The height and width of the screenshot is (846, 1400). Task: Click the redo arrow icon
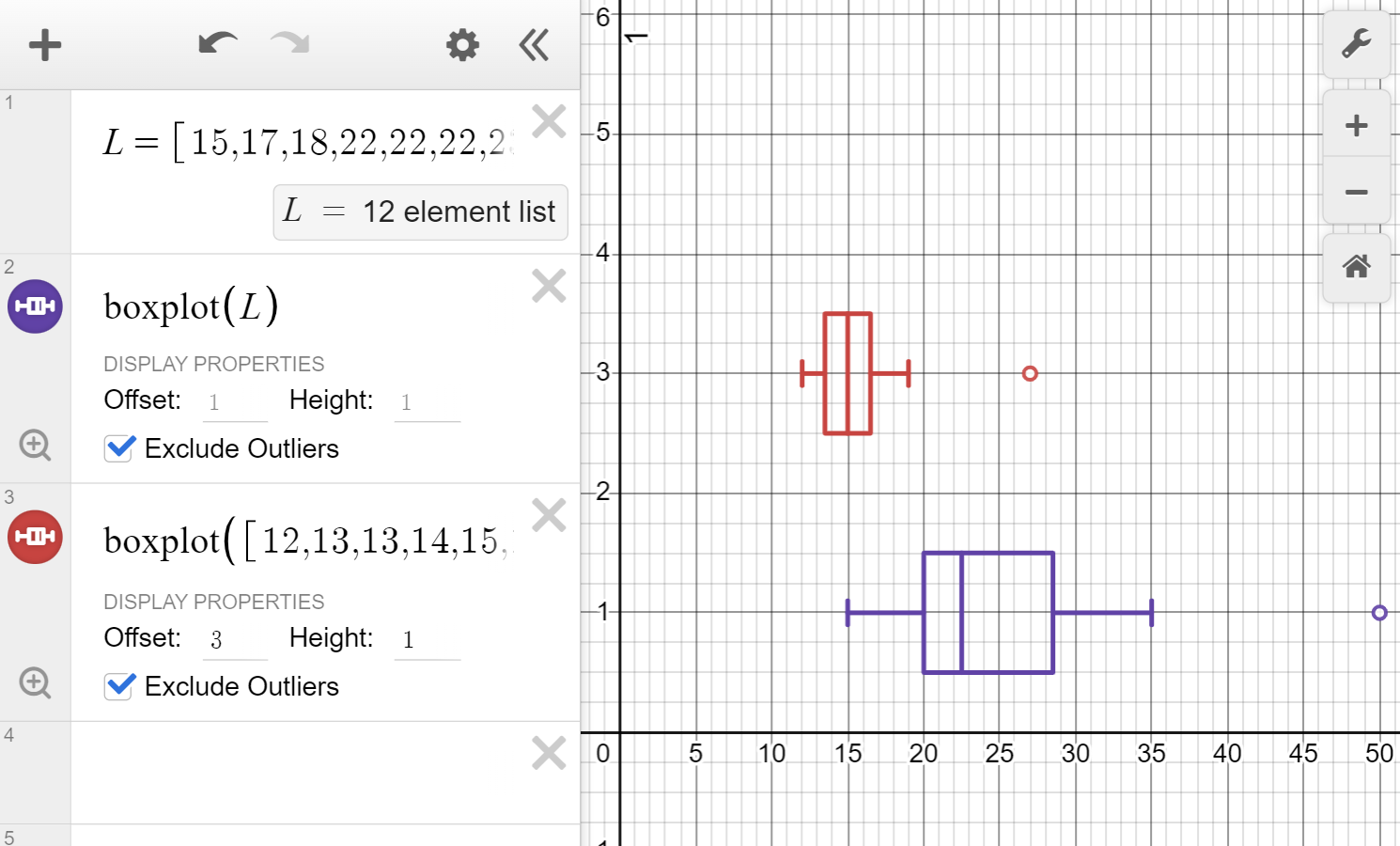point(289,44)
